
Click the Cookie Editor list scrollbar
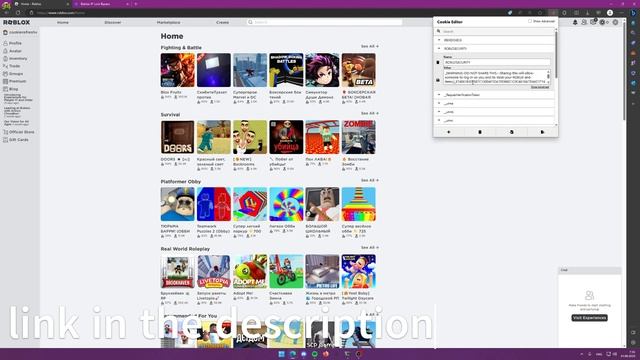point(556,55)
